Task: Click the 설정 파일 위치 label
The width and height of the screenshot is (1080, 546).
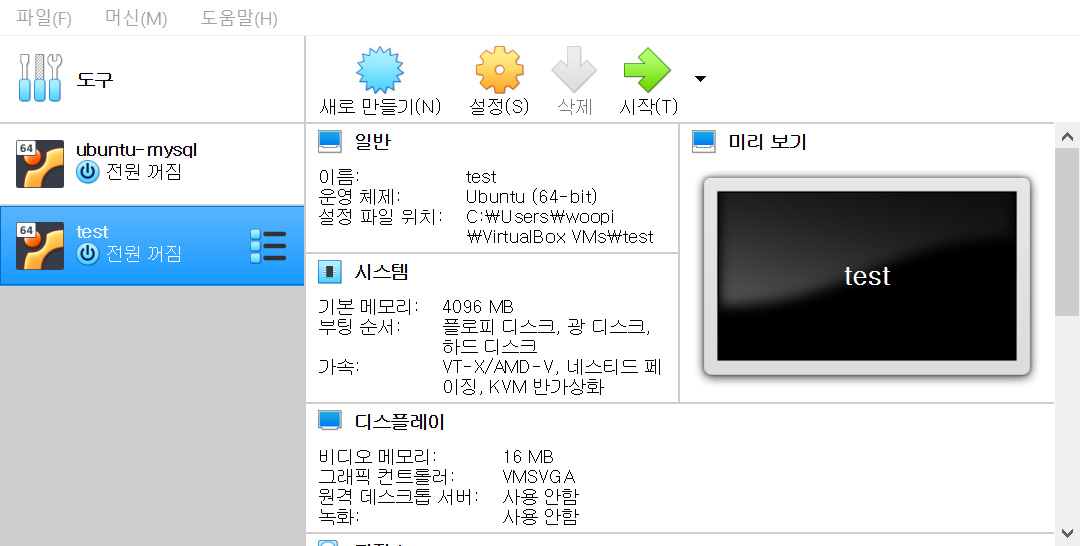Action: [380, 216]
